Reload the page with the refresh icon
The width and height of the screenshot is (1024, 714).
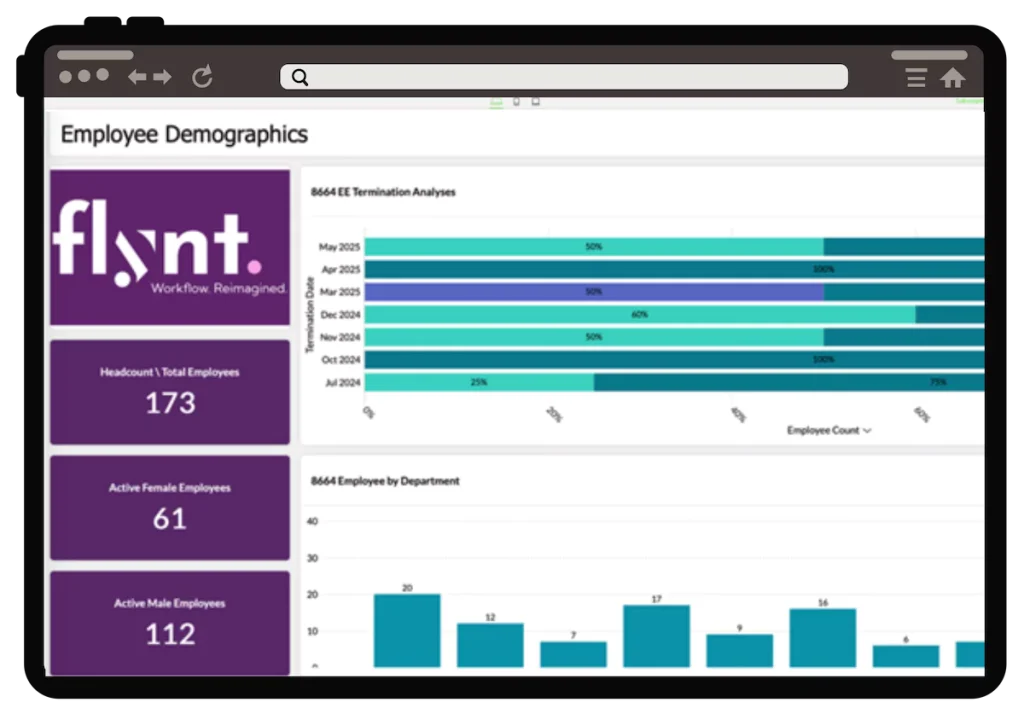point(203,77)
